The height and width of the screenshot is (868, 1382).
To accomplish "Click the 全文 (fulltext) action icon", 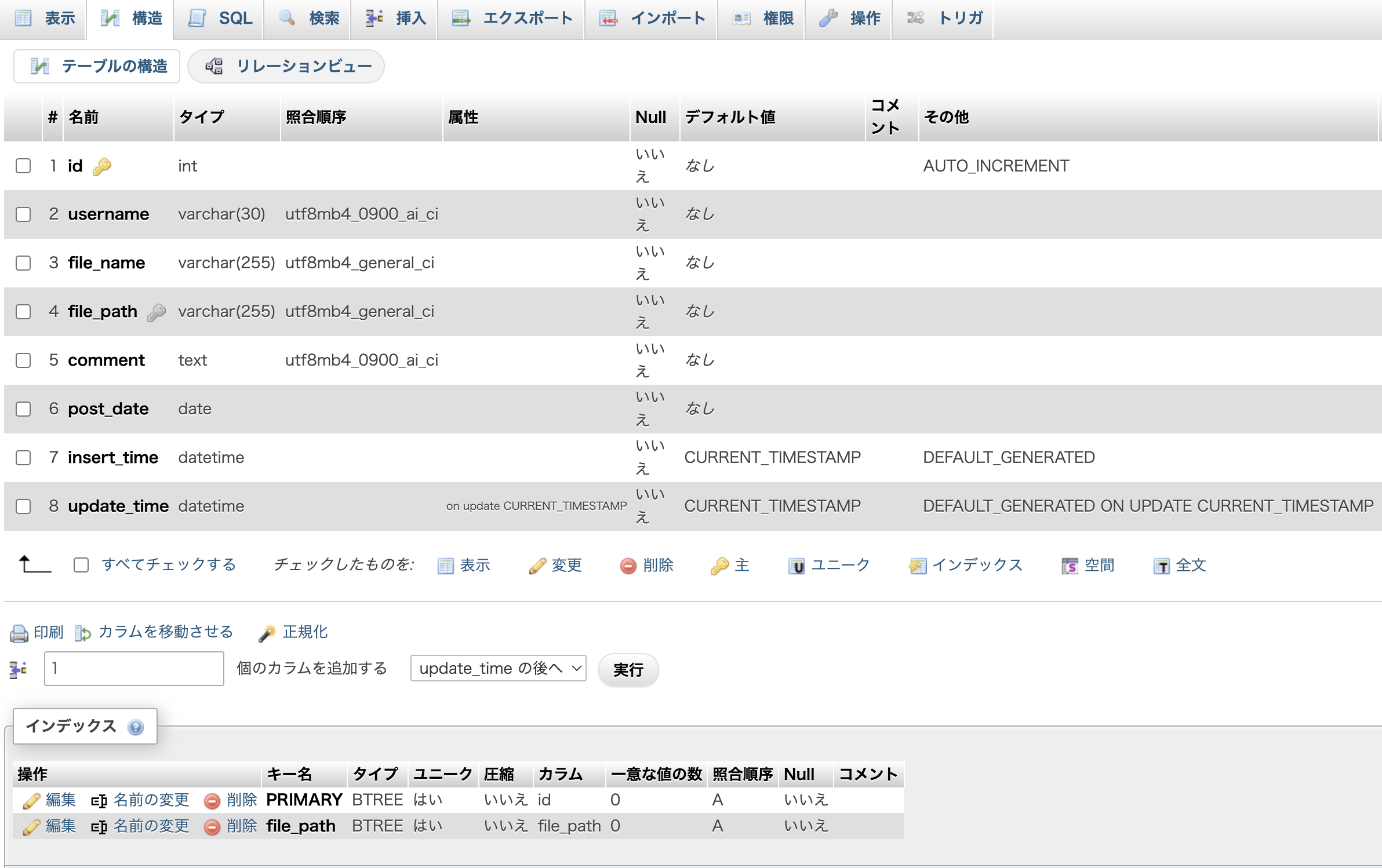I will click(x=1180, y=565).
